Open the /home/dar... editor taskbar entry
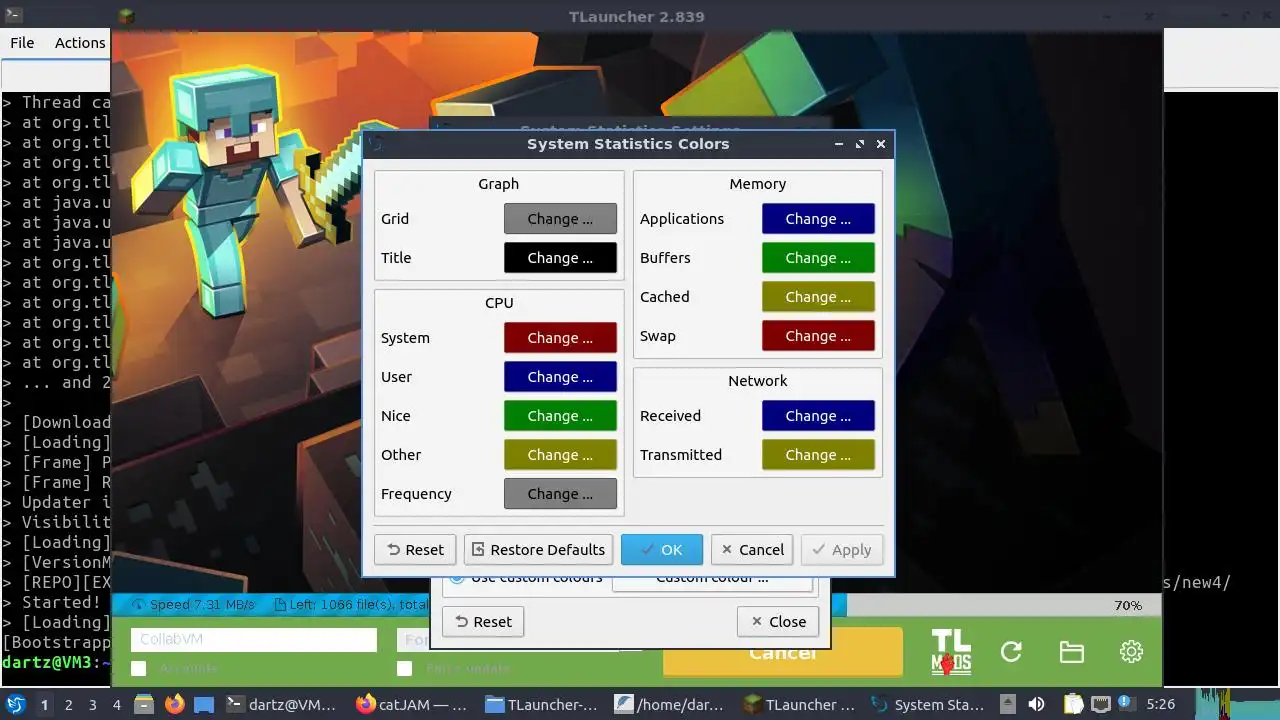The width and height of the screenshot is (1280, 720). (670, 704)
